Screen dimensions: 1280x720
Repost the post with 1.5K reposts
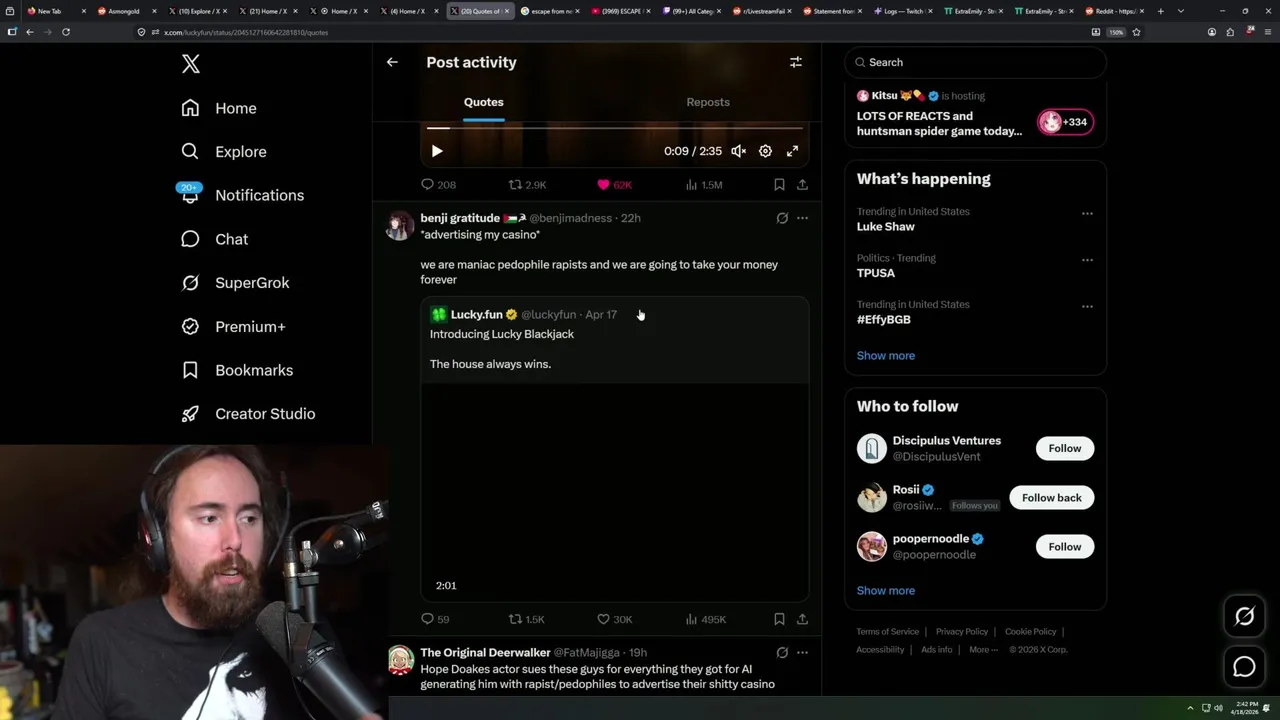point(527,620)
